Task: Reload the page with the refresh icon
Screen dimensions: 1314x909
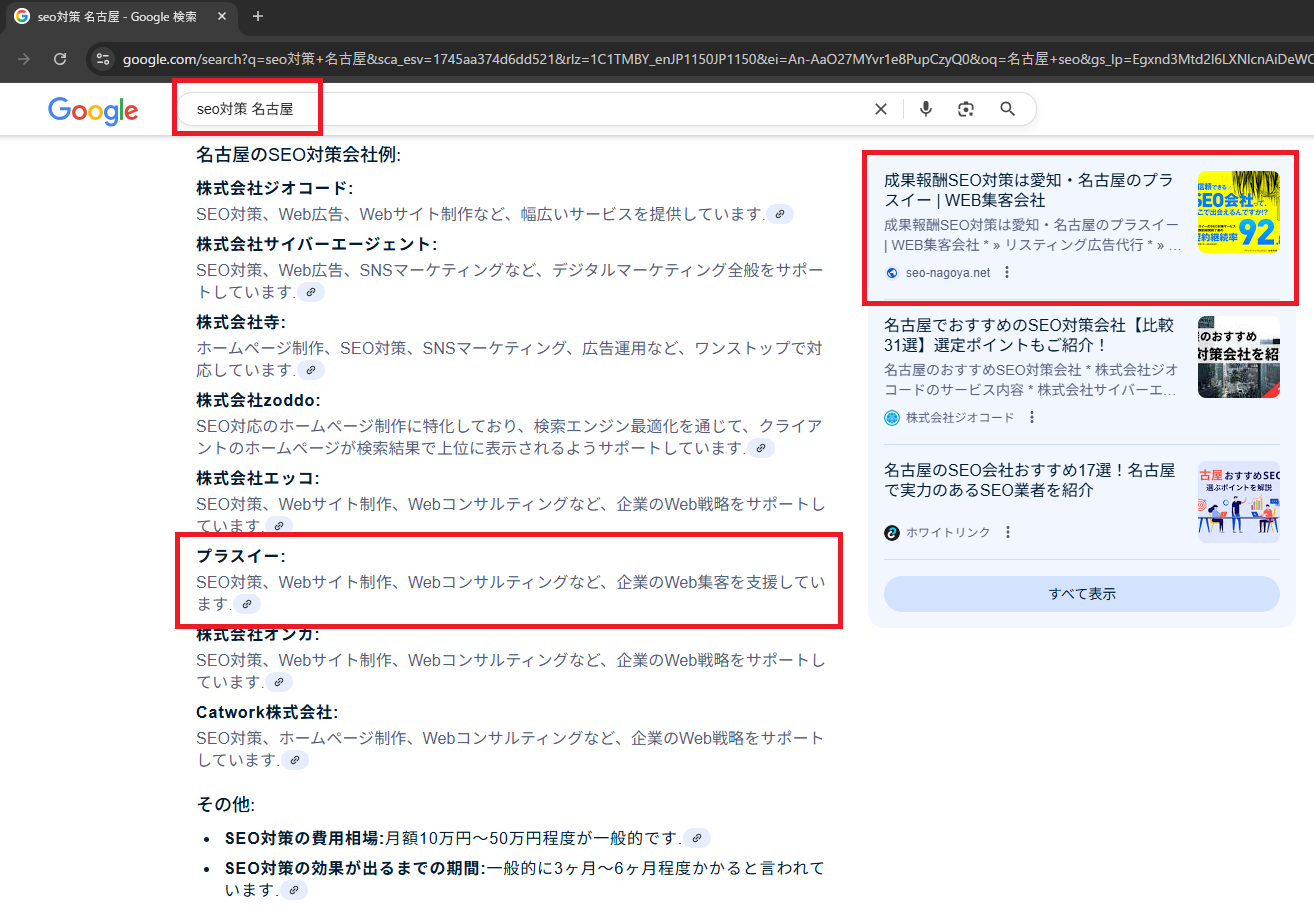Action: pos(60,59)
